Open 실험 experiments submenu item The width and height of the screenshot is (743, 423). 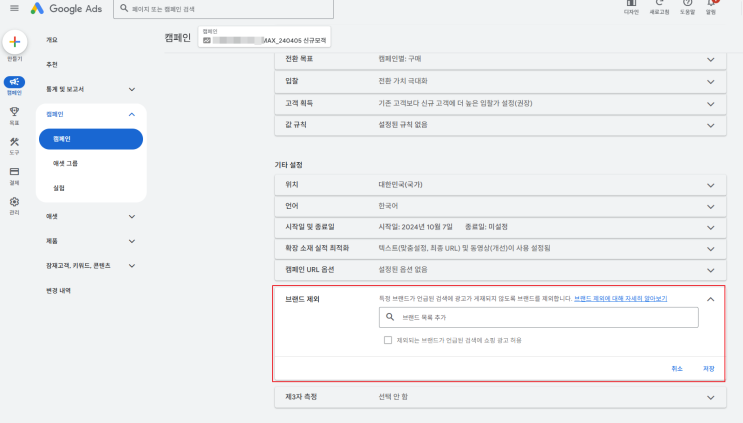tap(59, 188)
